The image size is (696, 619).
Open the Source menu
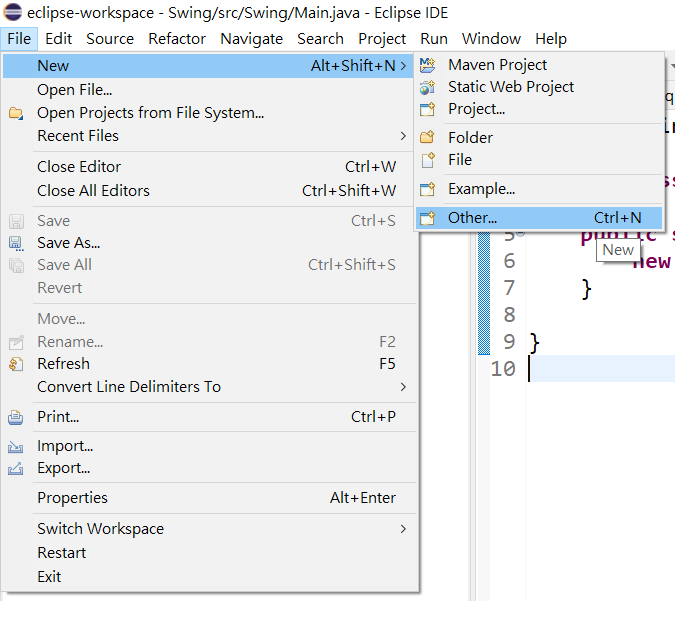[x=110, y=39]
